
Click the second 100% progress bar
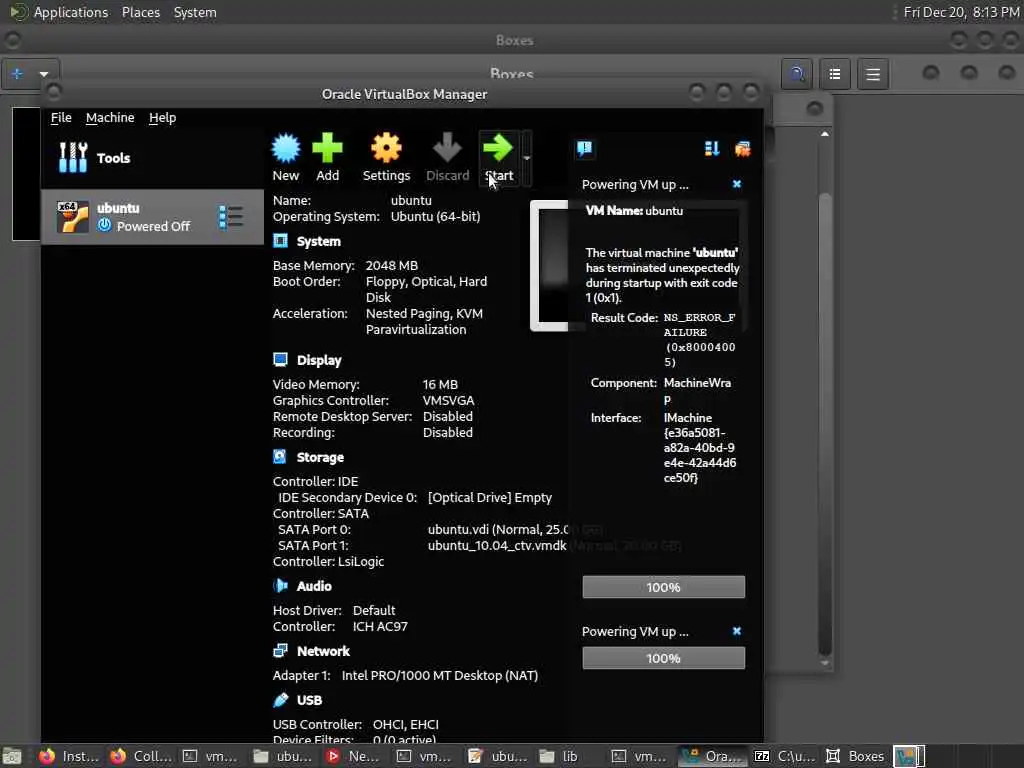coord(664,658)
